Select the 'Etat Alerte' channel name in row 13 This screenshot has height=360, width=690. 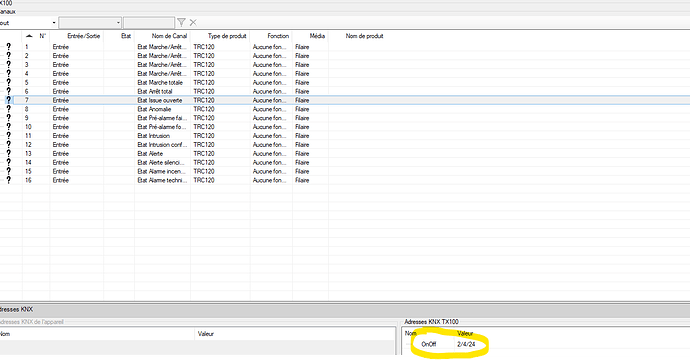click(150, 153)
